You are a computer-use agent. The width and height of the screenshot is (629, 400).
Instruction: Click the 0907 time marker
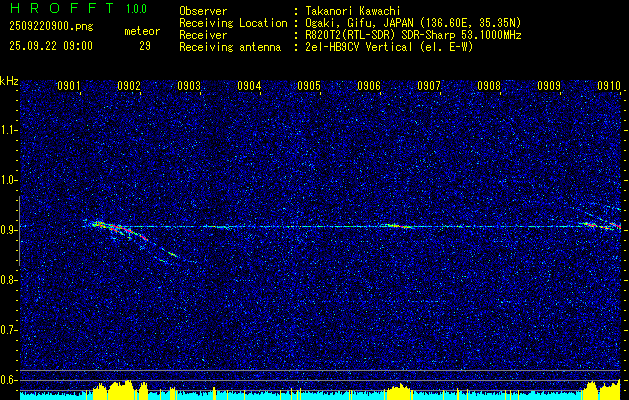428,86
